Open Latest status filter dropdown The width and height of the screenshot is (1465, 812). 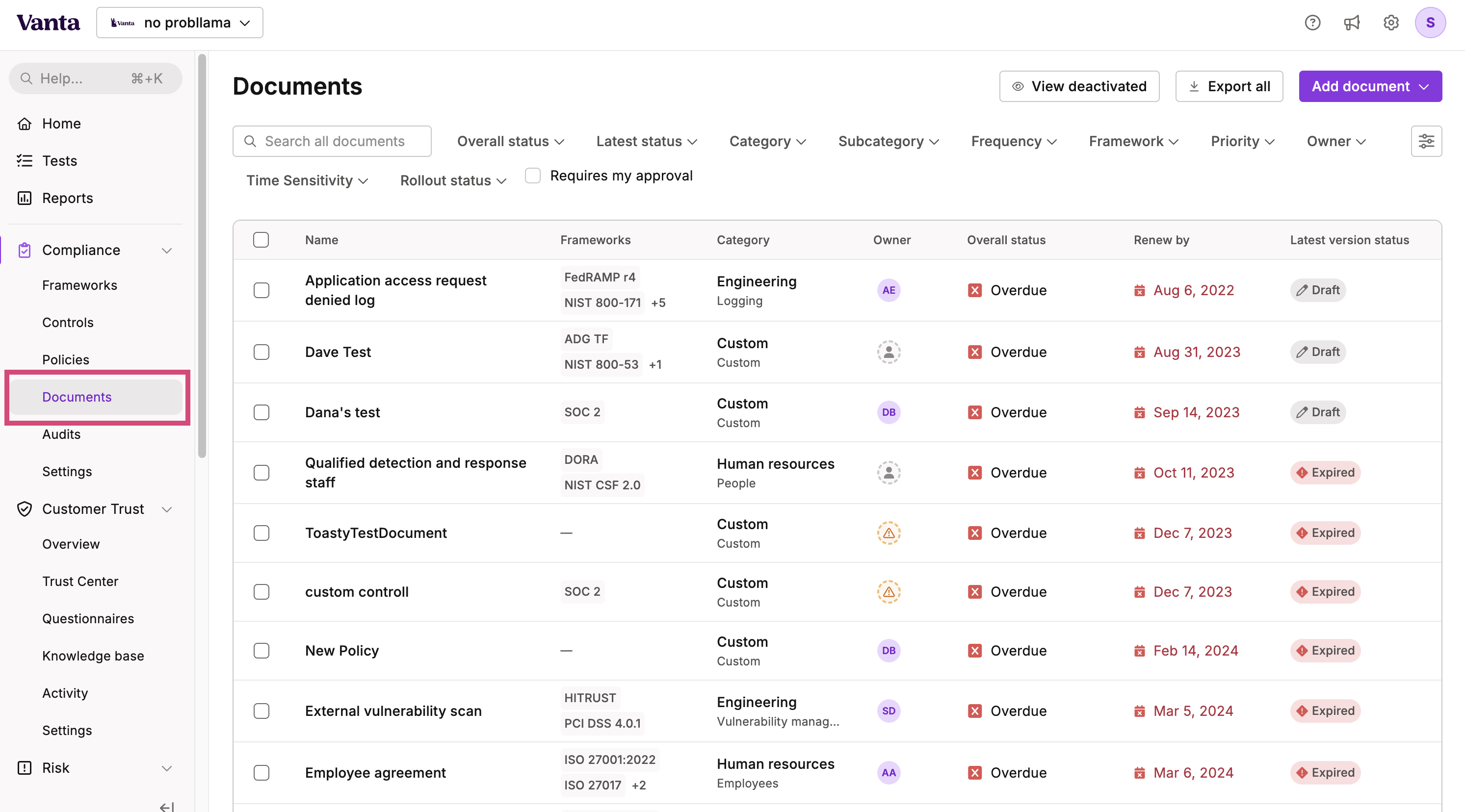pos(647,142)
